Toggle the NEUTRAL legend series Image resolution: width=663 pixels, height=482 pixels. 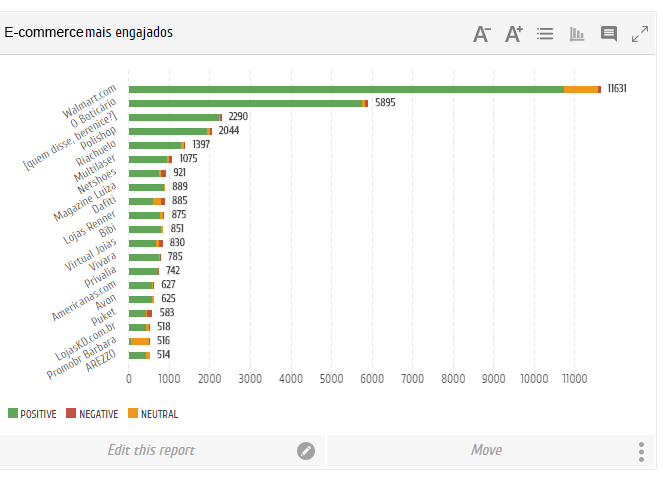click(x=153, y=414)
